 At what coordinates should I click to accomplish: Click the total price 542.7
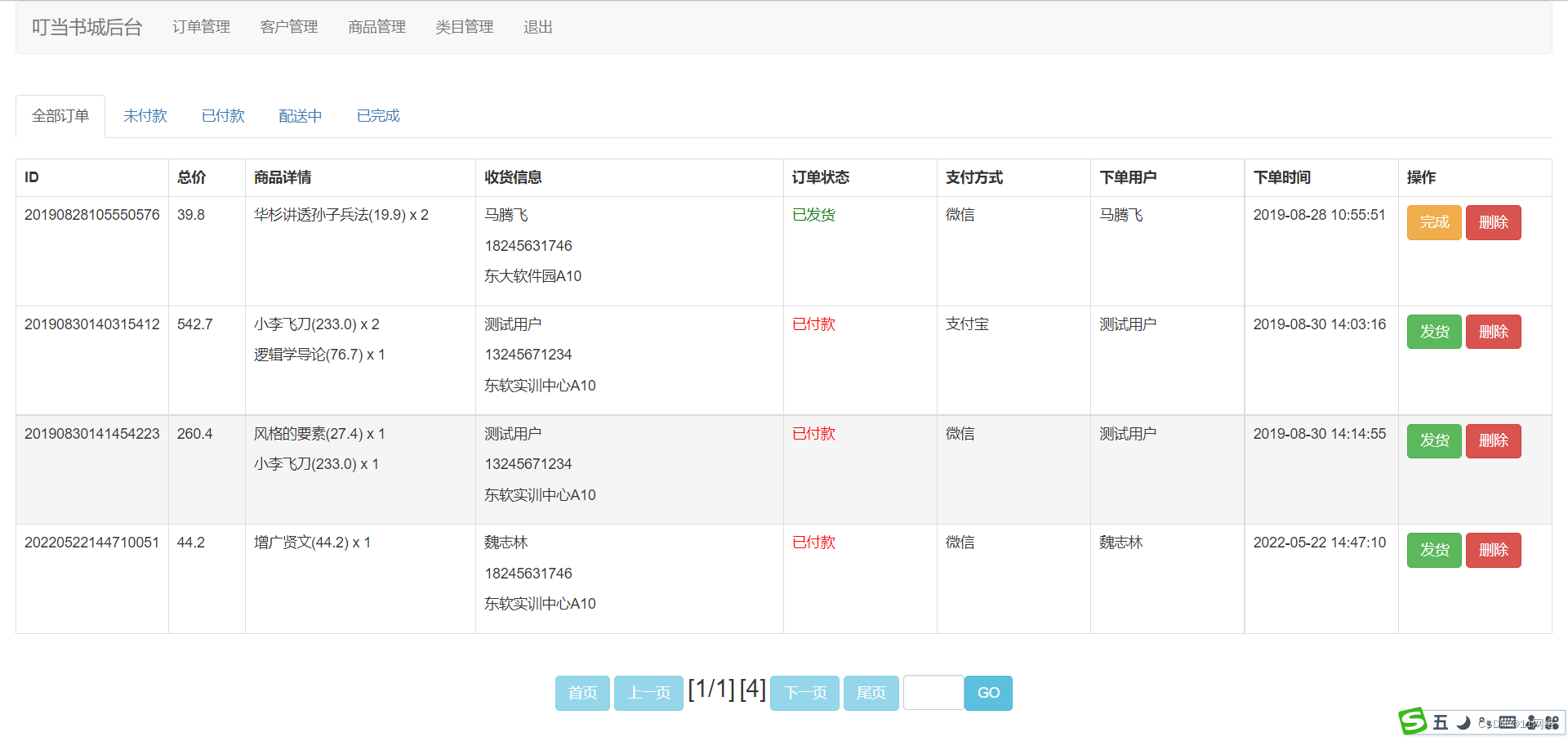click(194, 324)
